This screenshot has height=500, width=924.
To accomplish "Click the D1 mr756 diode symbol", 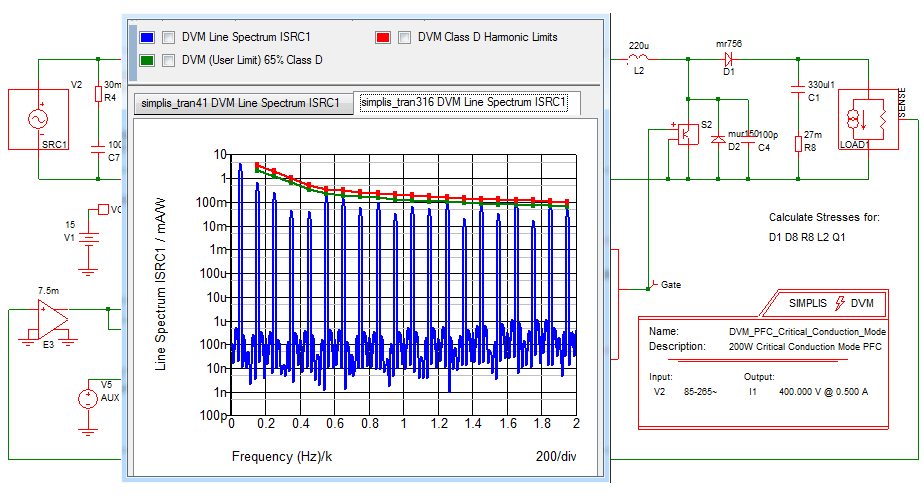I will pyautogui.click(x=729, y=59).
